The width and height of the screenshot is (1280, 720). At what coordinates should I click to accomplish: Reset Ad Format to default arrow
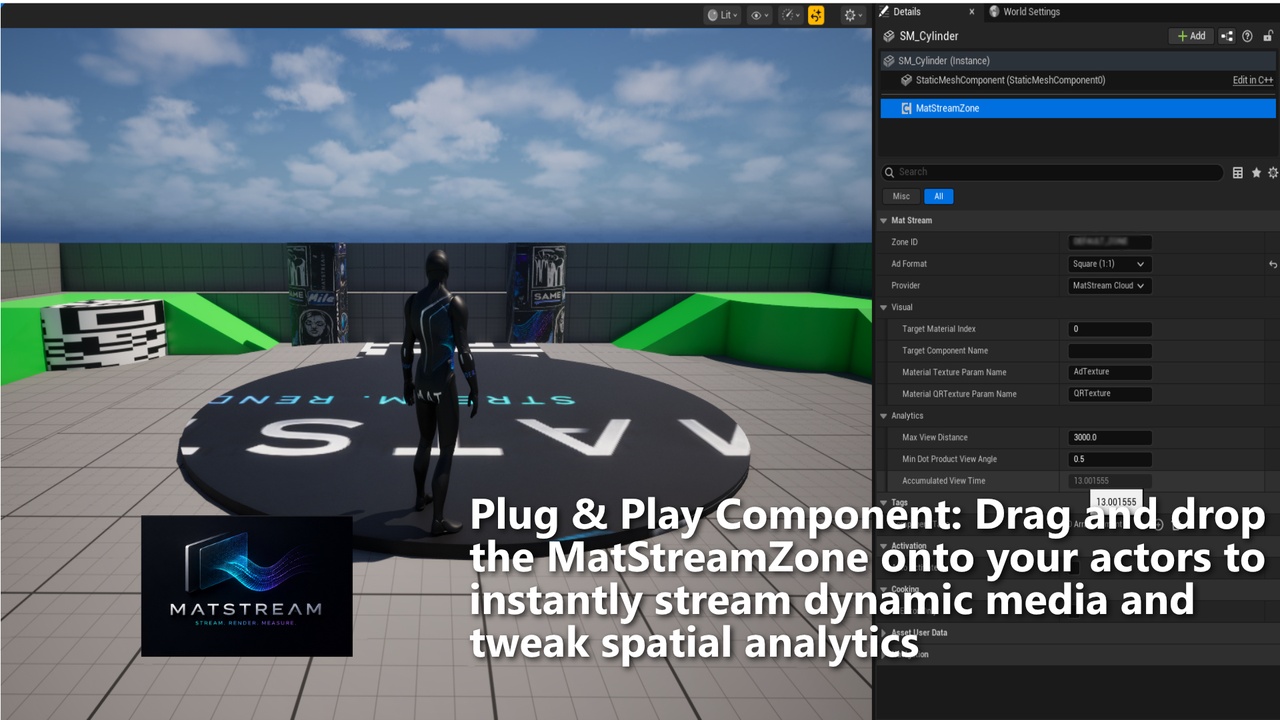coord(1273,264)
